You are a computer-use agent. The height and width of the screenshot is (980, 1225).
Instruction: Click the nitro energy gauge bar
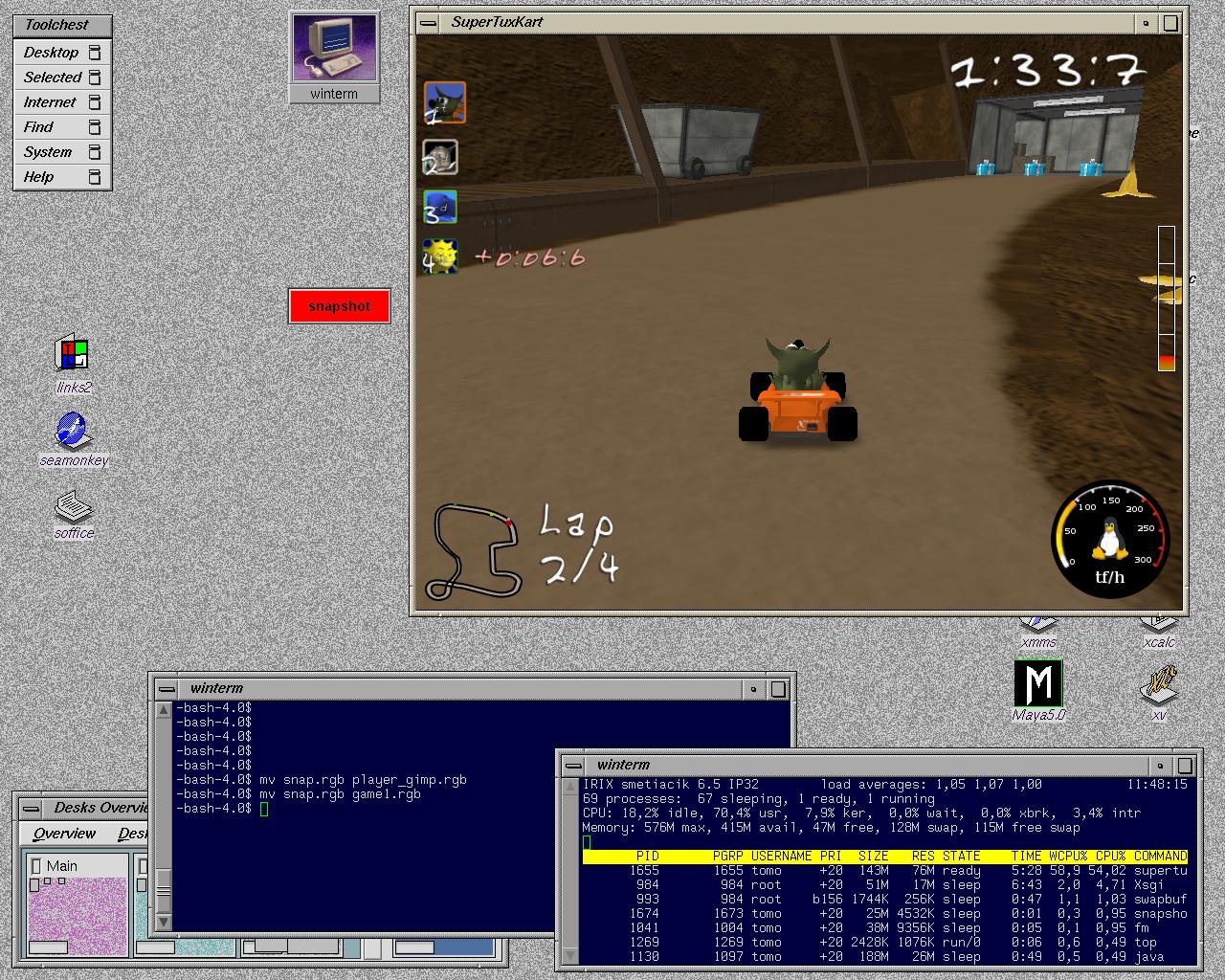[1166, 299]
